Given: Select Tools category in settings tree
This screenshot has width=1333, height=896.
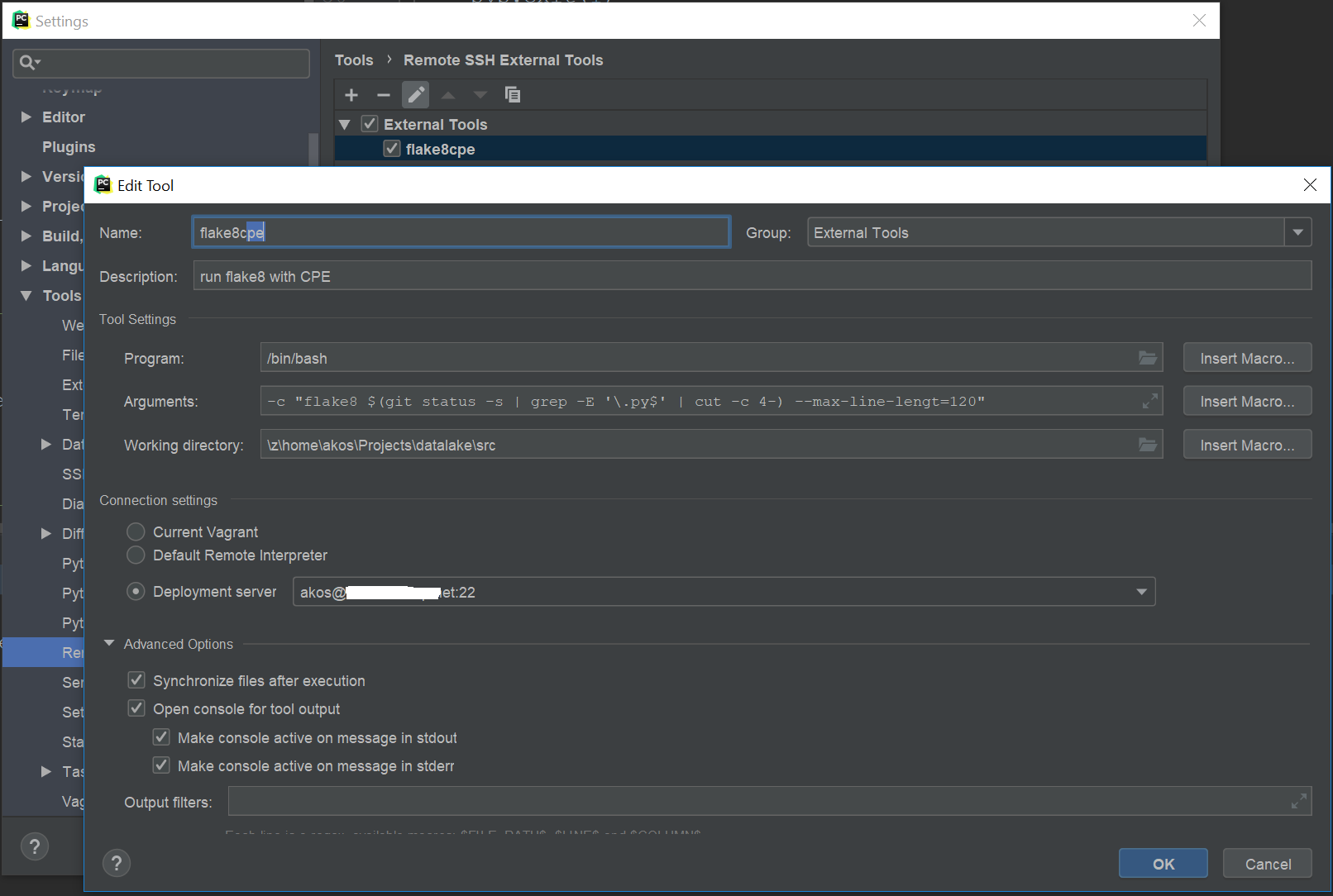Looking at the screenshot, I should click(62, 296).
